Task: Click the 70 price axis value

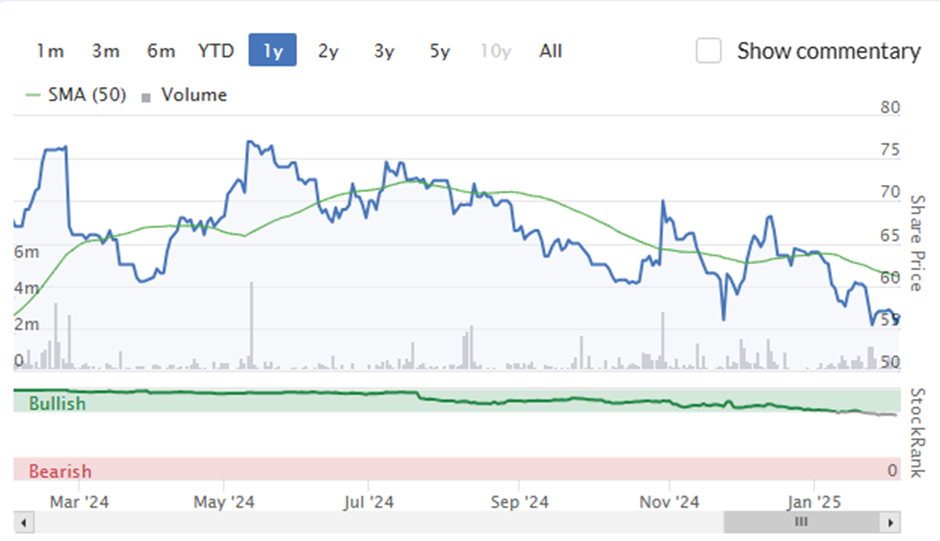Action: (890, 192)
